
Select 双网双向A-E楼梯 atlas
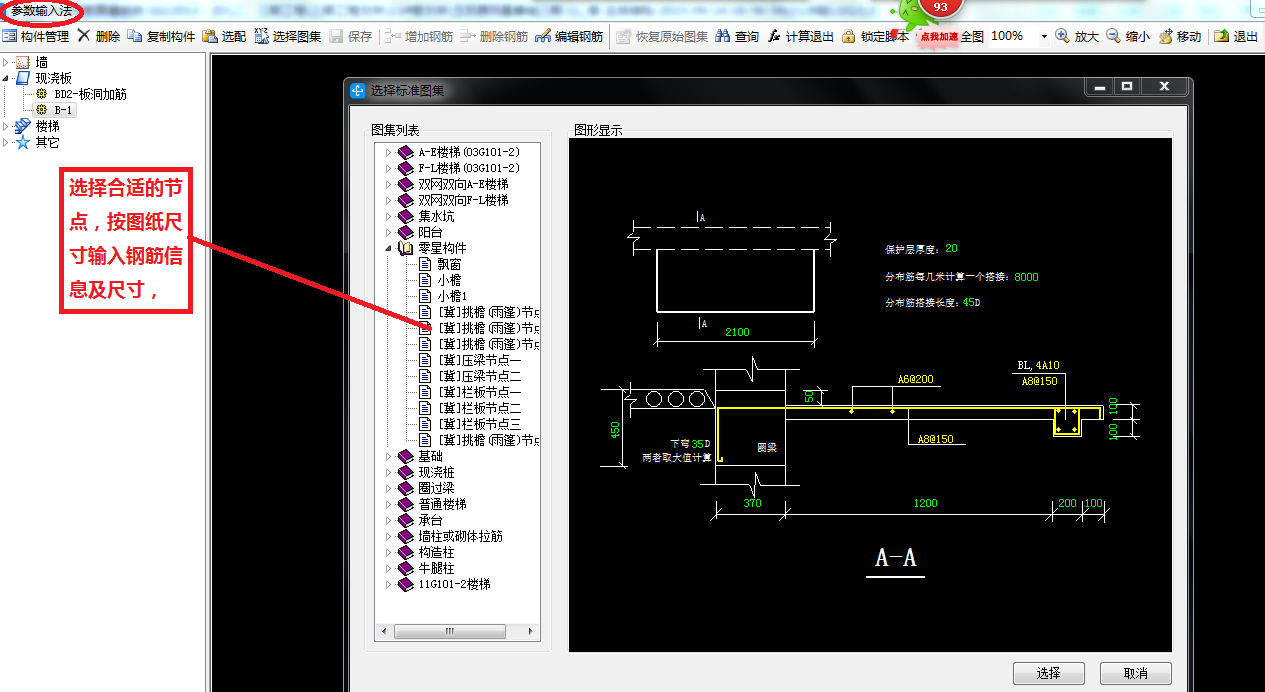pos(463,184)
